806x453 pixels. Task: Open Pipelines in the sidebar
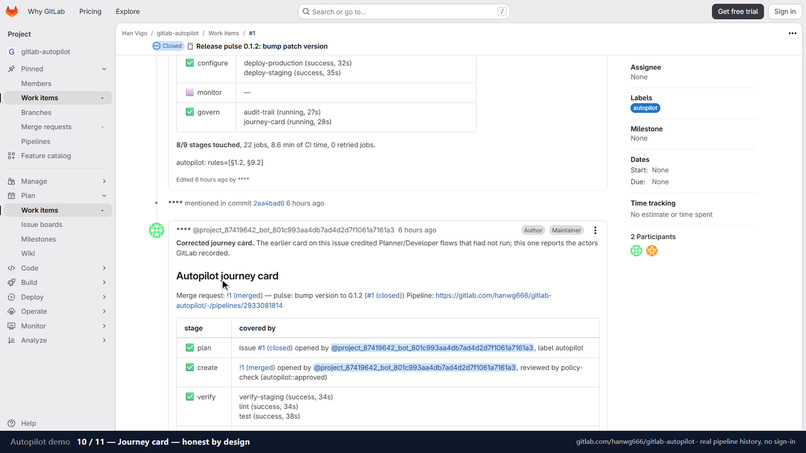coord(35,141)
